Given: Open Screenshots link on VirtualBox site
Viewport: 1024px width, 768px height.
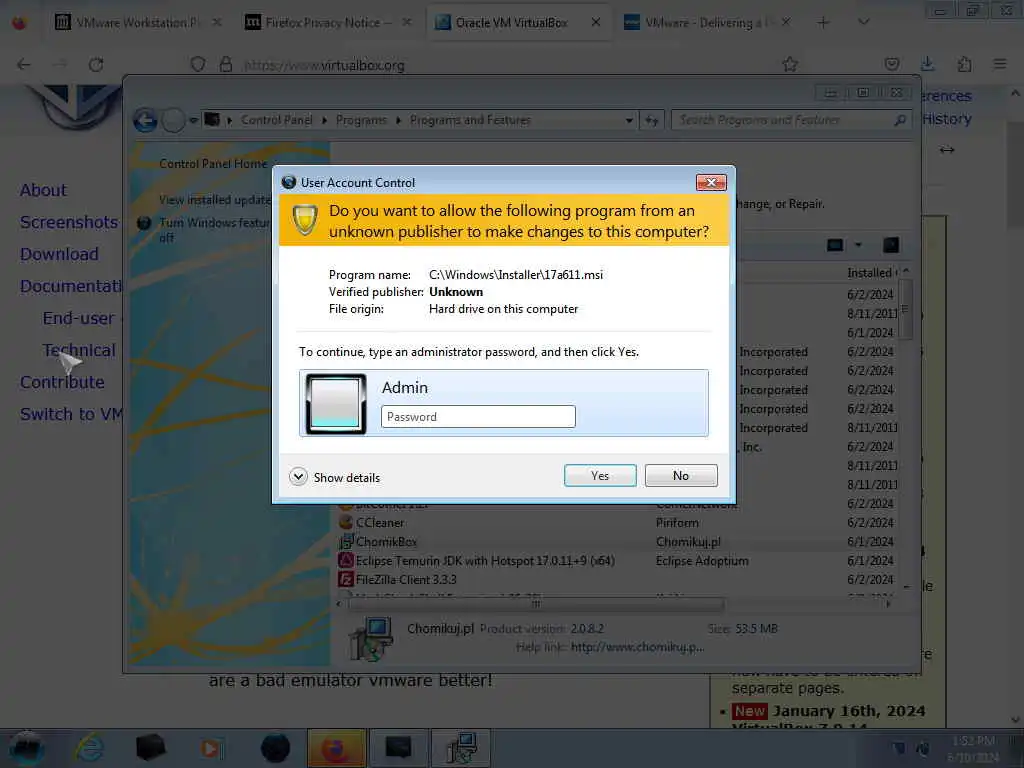Looking at the screenshot, I should tap(69, 222).
